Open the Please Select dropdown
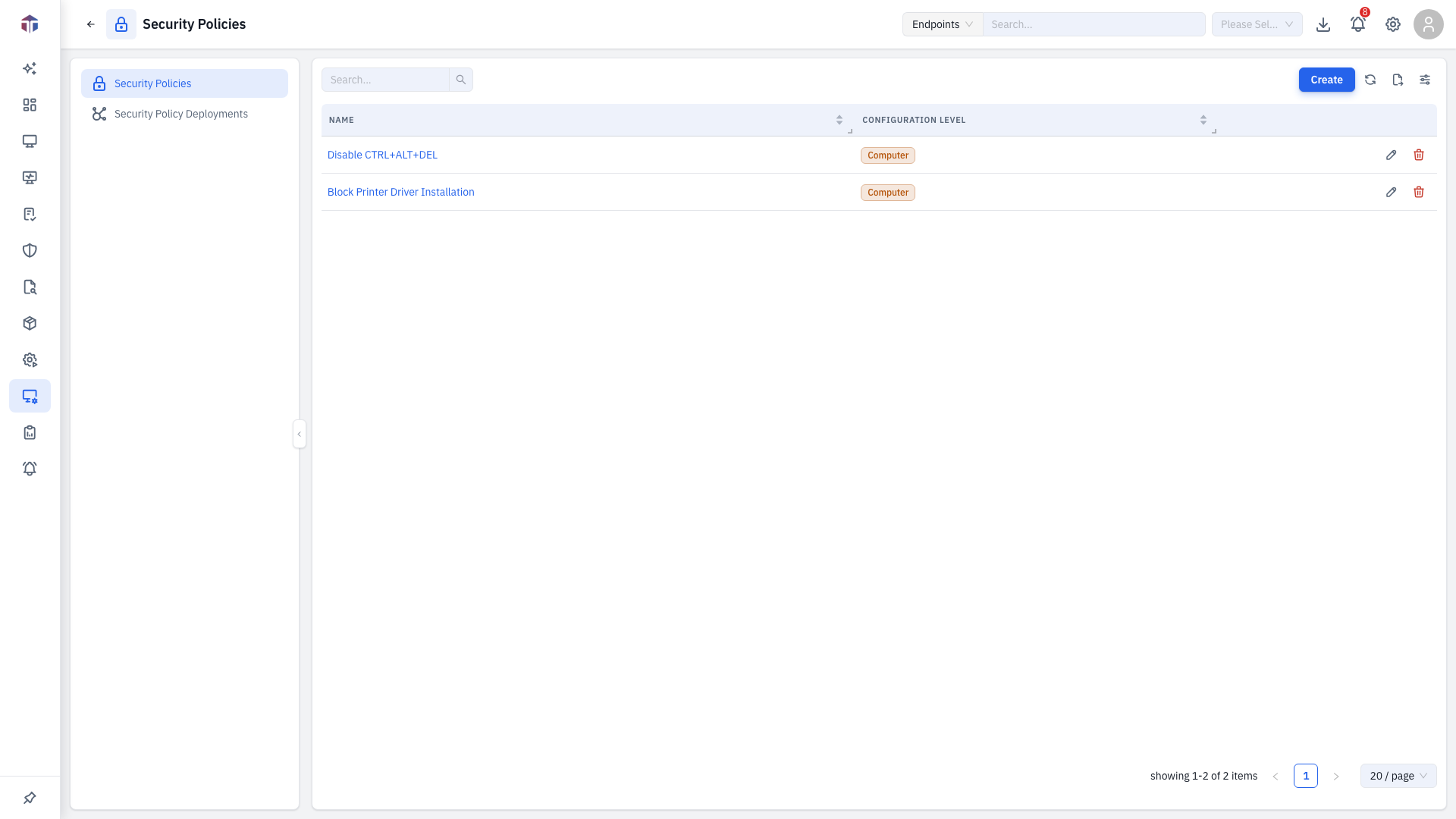1456x819 pixels. (1257, 24)
